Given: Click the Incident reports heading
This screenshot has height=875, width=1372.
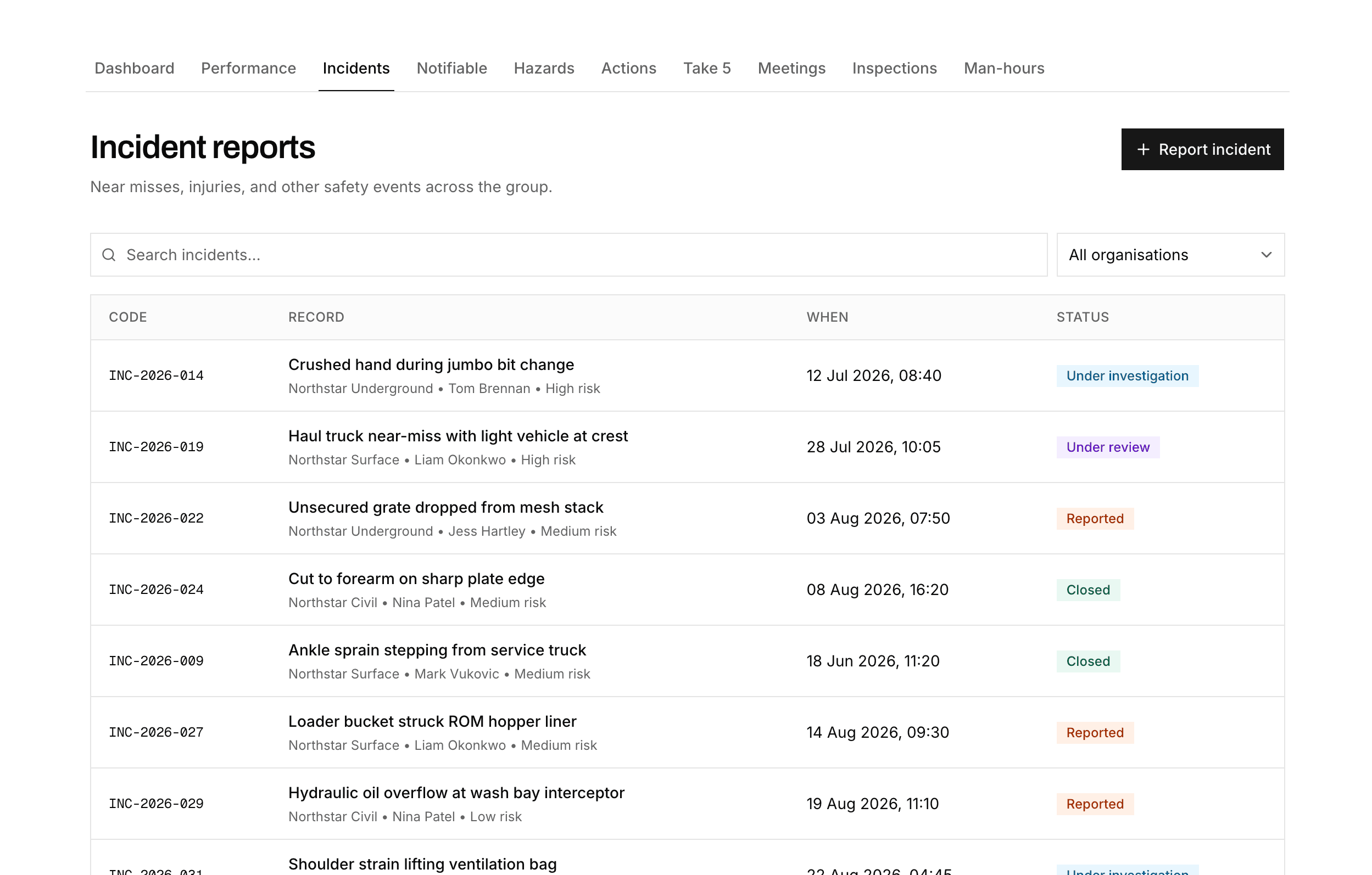Looking at the screenshot, I should [202, 148].
